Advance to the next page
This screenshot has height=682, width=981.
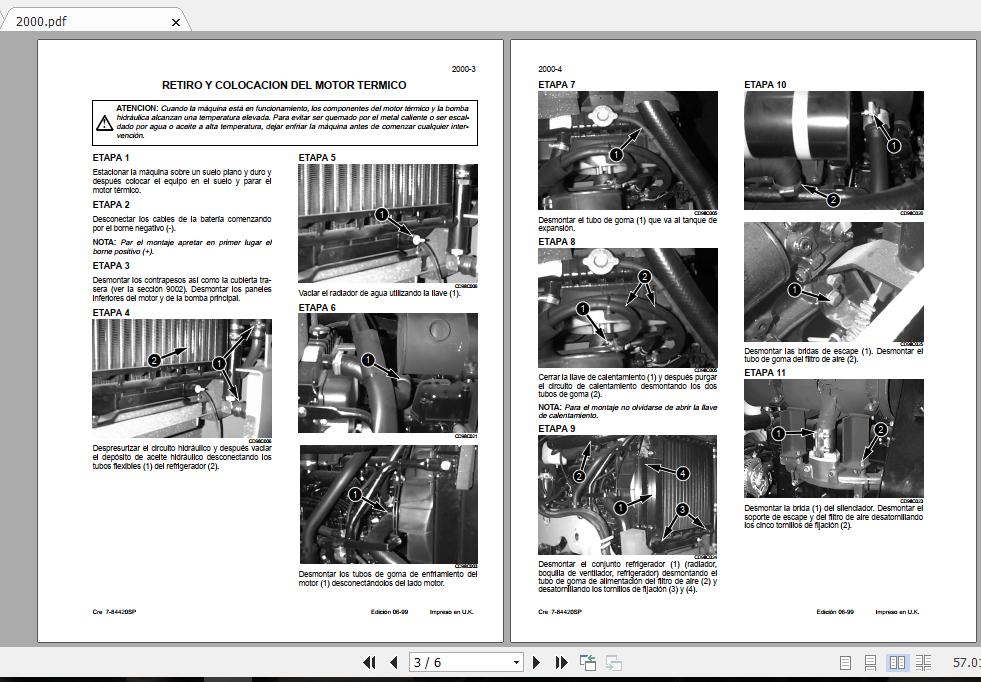tap(537, 662)
